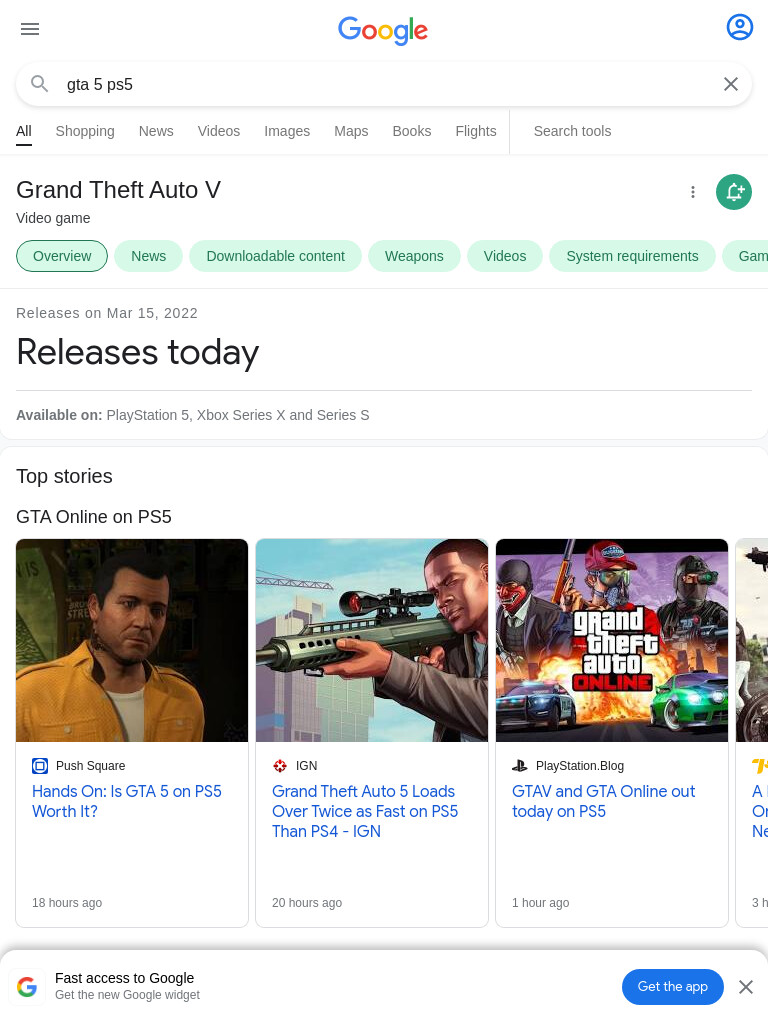
Task: Click the GTA Online on PS5 heading
Action: pos(94,517)
